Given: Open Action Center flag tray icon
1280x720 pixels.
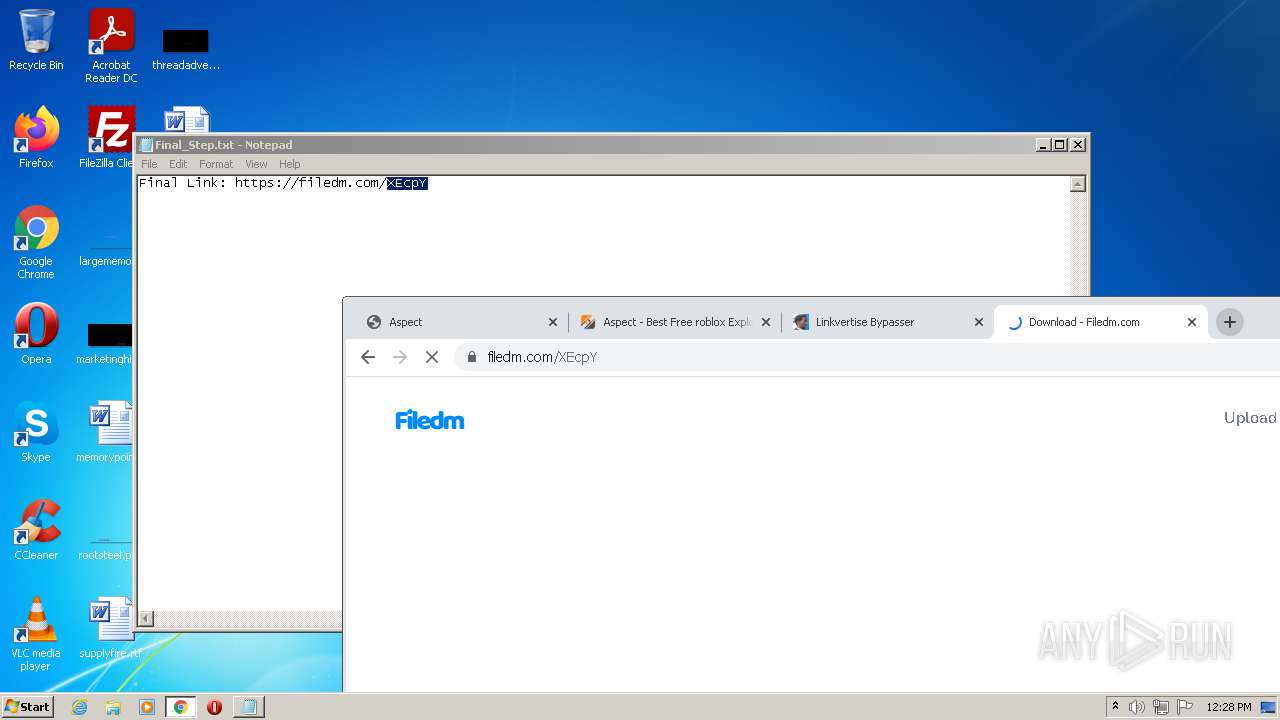Looking at the screenshot, I should click(x=1185, y=707).
